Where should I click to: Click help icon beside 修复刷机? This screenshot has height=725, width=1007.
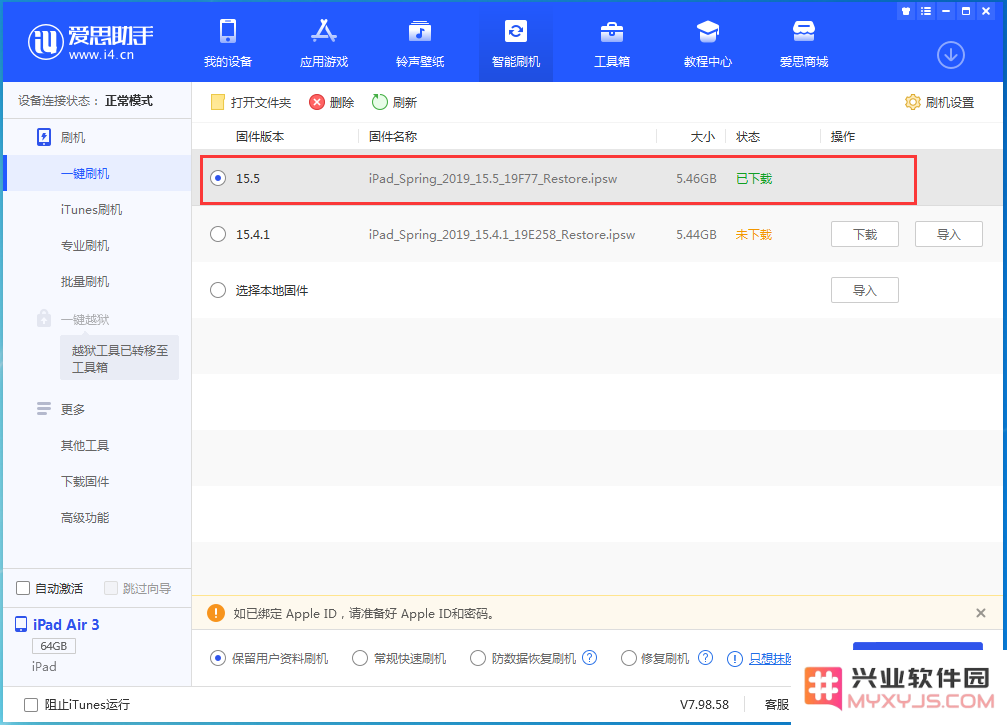(x=705, y=658)
